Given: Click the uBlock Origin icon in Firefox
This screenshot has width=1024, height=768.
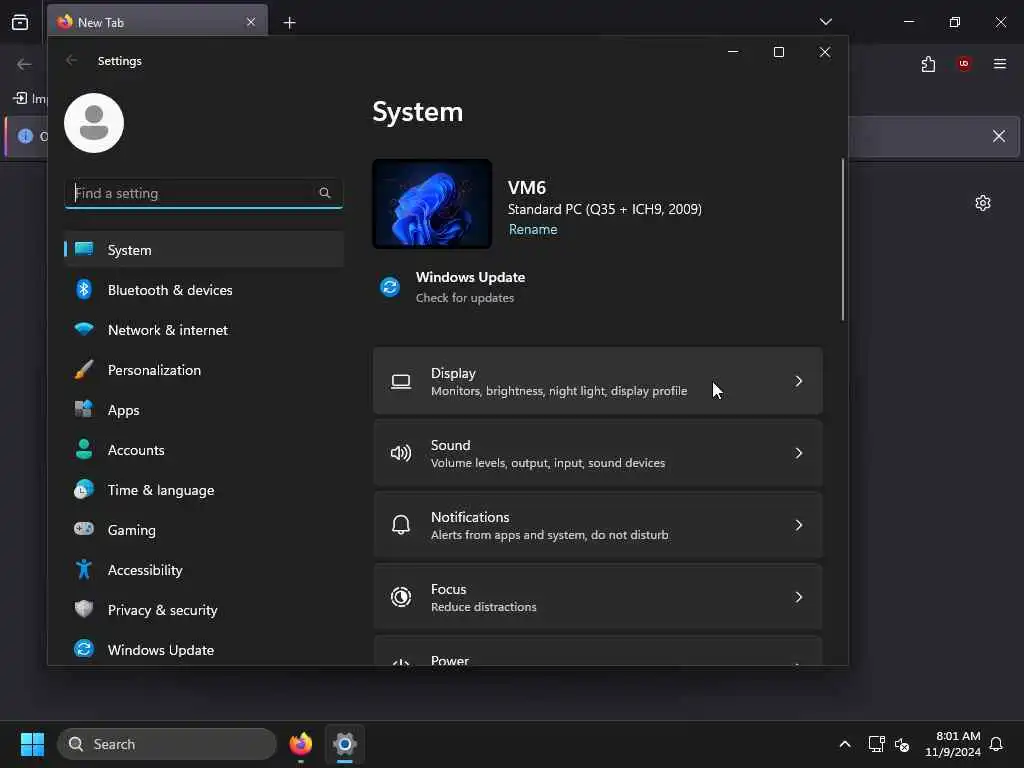Looking at the screenshot, I should [x=964, y=63].
